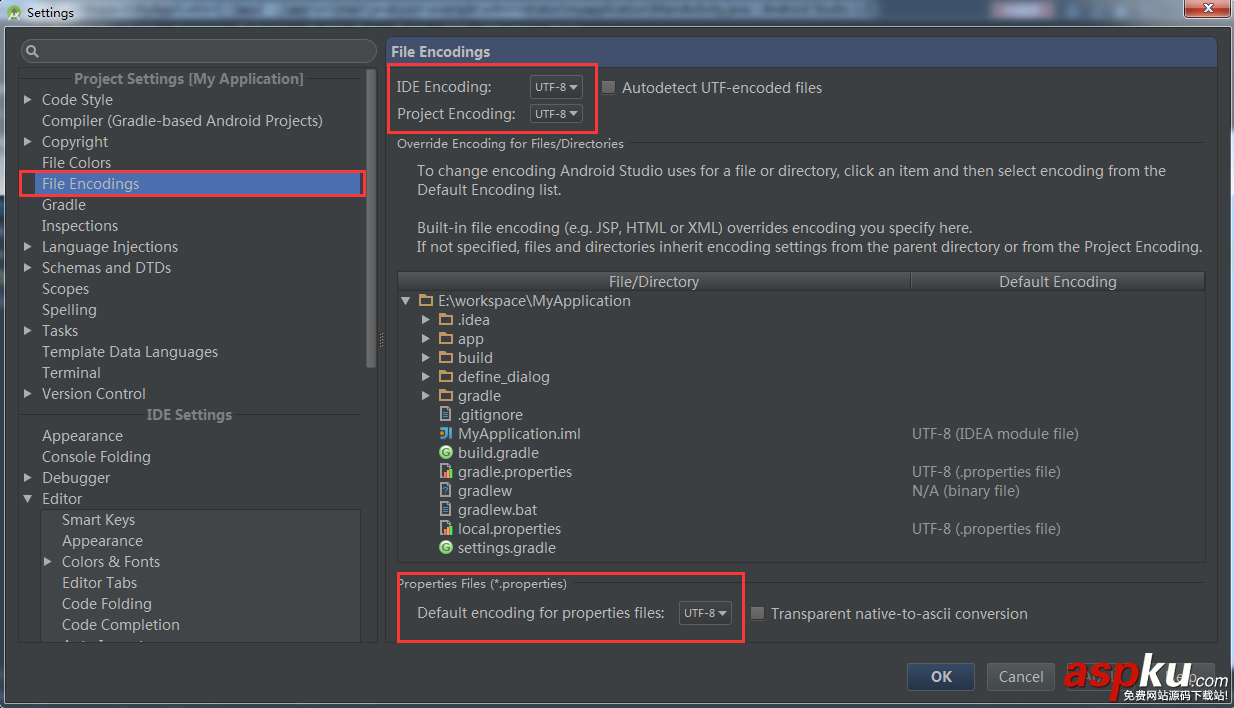The width and height of the screenshot is (1234, 708).
Task: Click the .gitignore text file icon
Action: click(x=446, y=414)
